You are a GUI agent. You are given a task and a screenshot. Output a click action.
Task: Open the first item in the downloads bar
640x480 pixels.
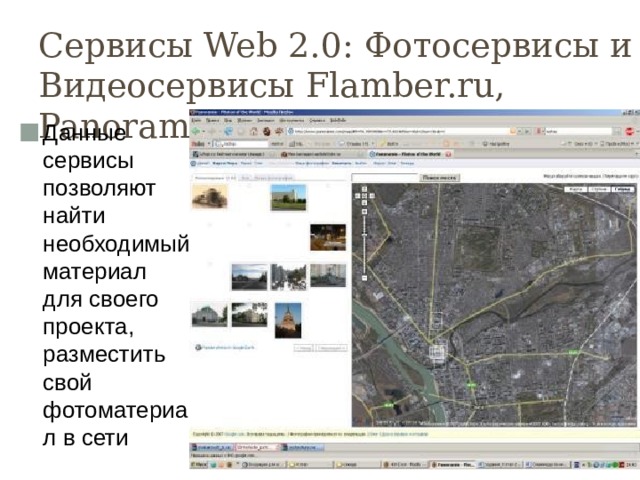[x=211, y=447]
